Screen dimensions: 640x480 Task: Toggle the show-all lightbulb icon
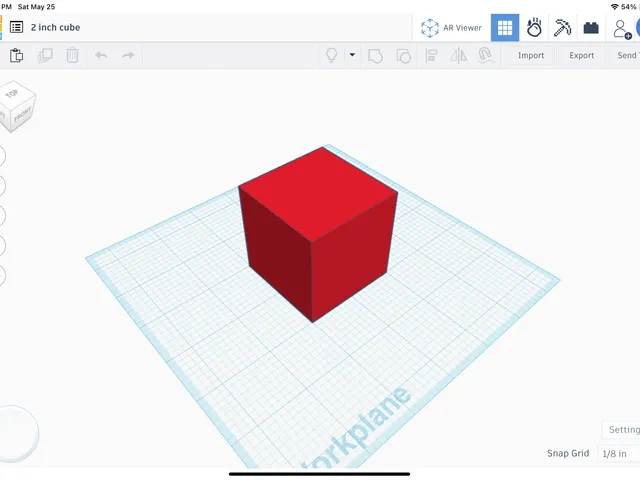[331, 55]
